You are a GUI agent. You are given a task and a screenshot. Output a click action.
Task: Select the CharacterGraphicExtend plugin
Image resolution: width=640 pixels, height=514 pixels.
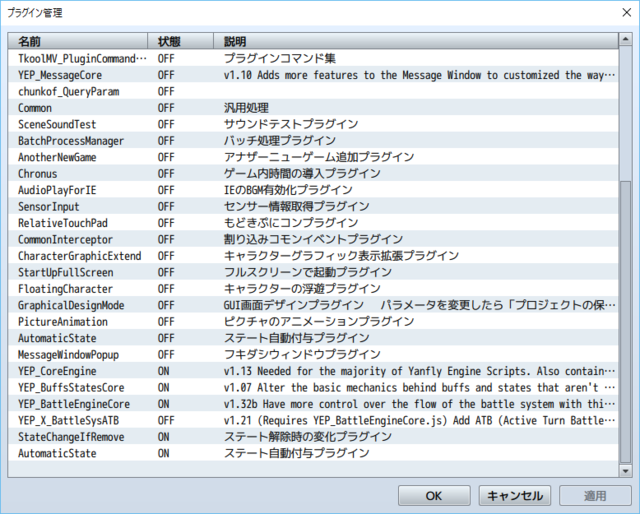point(80,256)
